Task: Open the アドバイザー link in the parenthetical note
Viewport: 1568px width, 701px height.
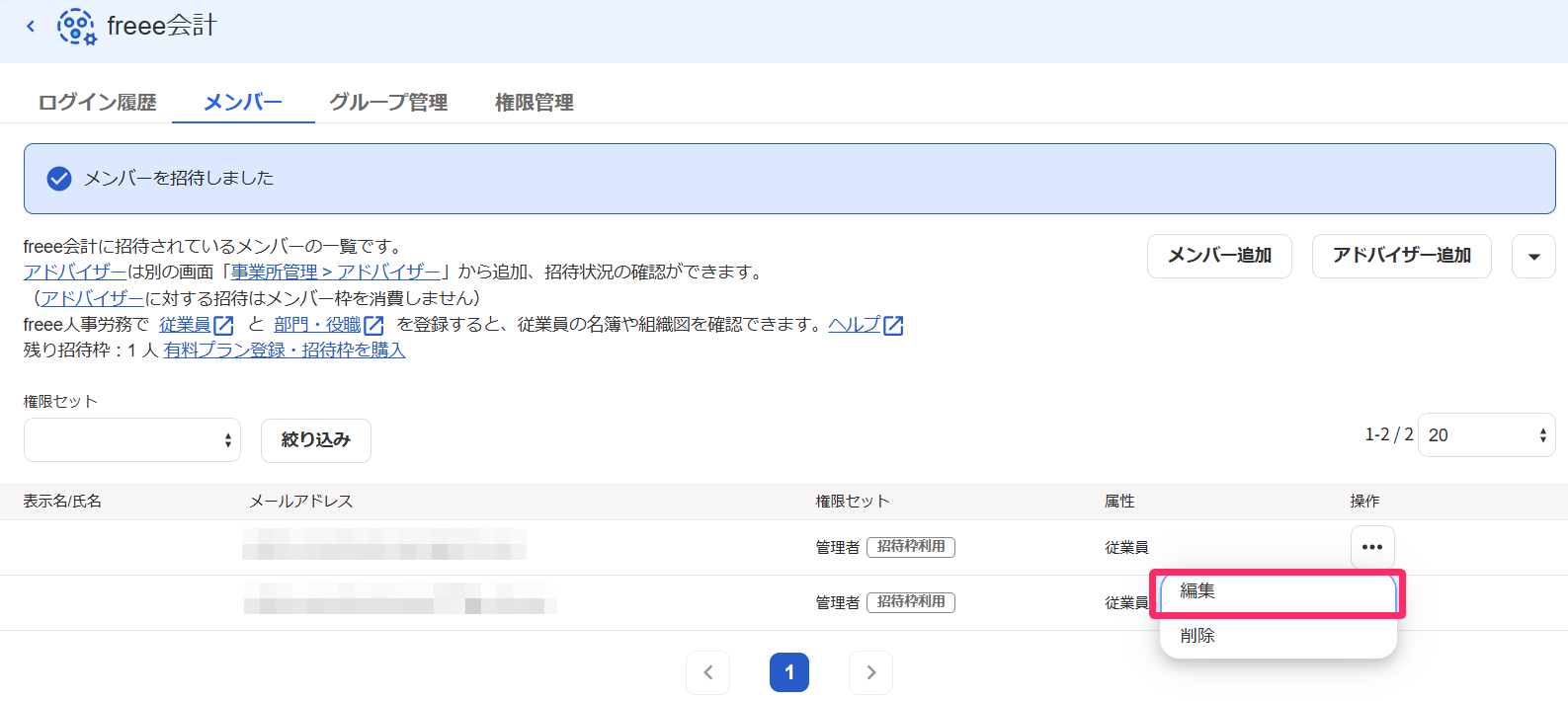Action: click(93, 298)
